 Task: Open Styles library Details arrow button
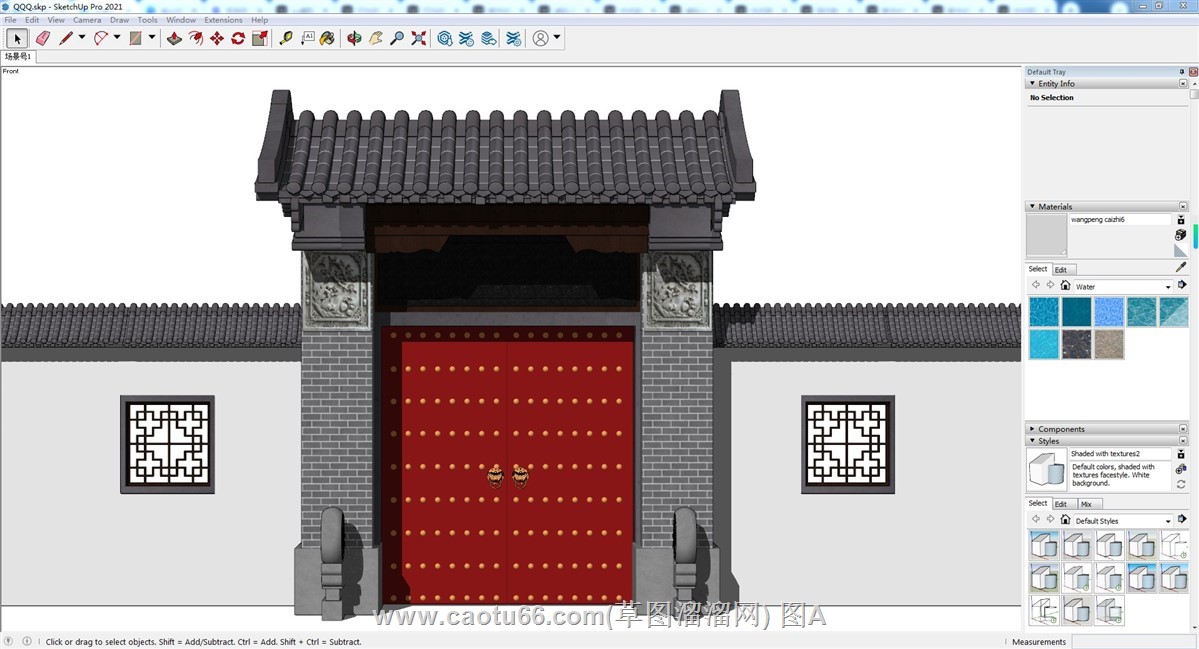(1182, 519)
